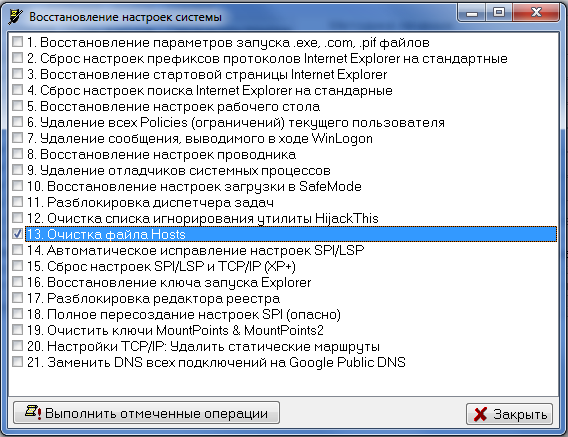Uncheck item 13 Очистка файла Hosts
Screen dimensions: 568x437
click(x=17, y=234)
